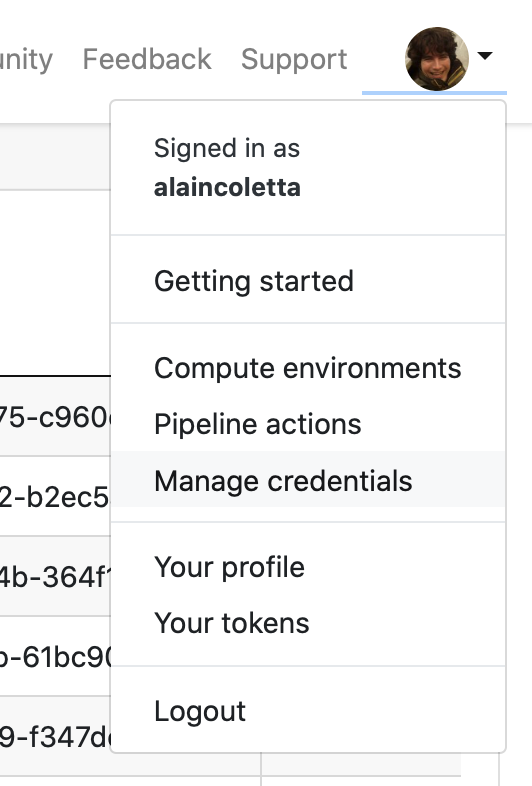This screenshot has width=532, height=786.
Task: Select table row containing b-61bc9
Action: click(55, 657)
